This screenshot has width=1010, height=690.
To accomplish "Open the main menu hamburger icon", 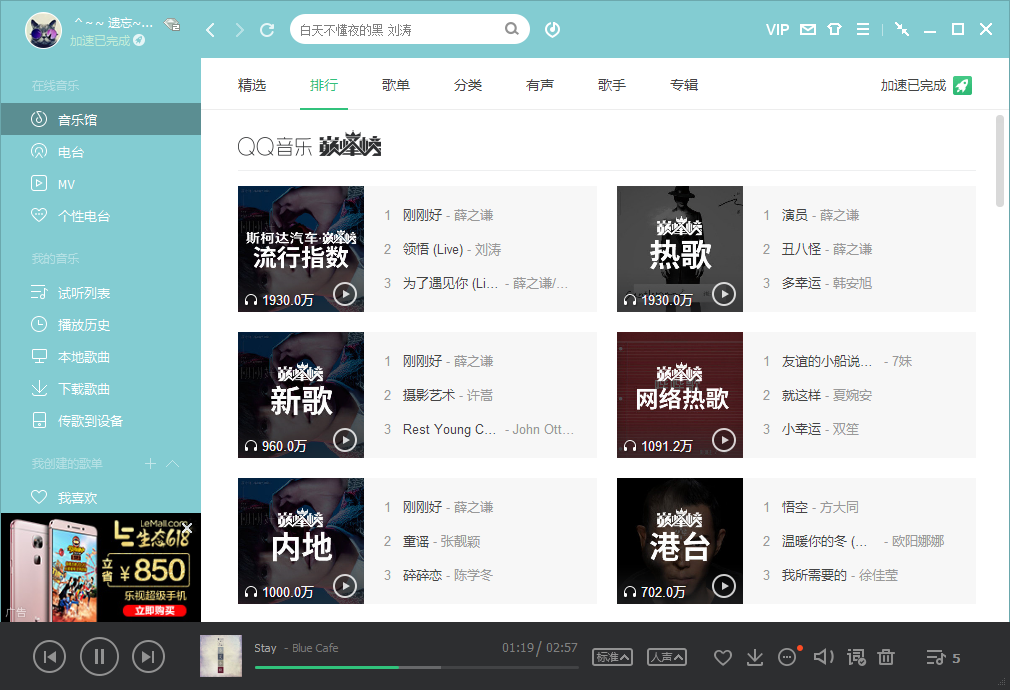I will tap(862, 30).
